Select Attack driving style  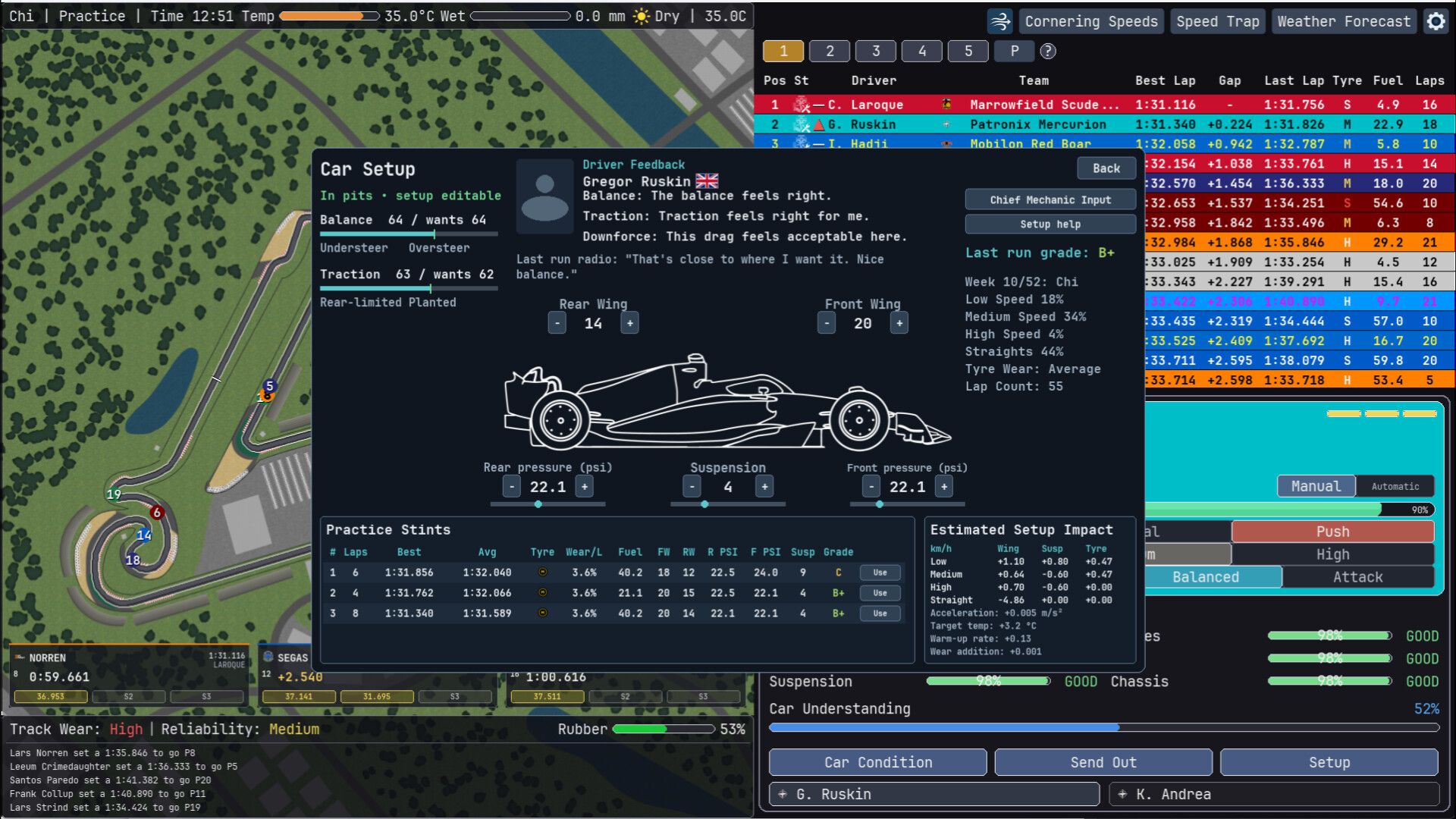1358,577
